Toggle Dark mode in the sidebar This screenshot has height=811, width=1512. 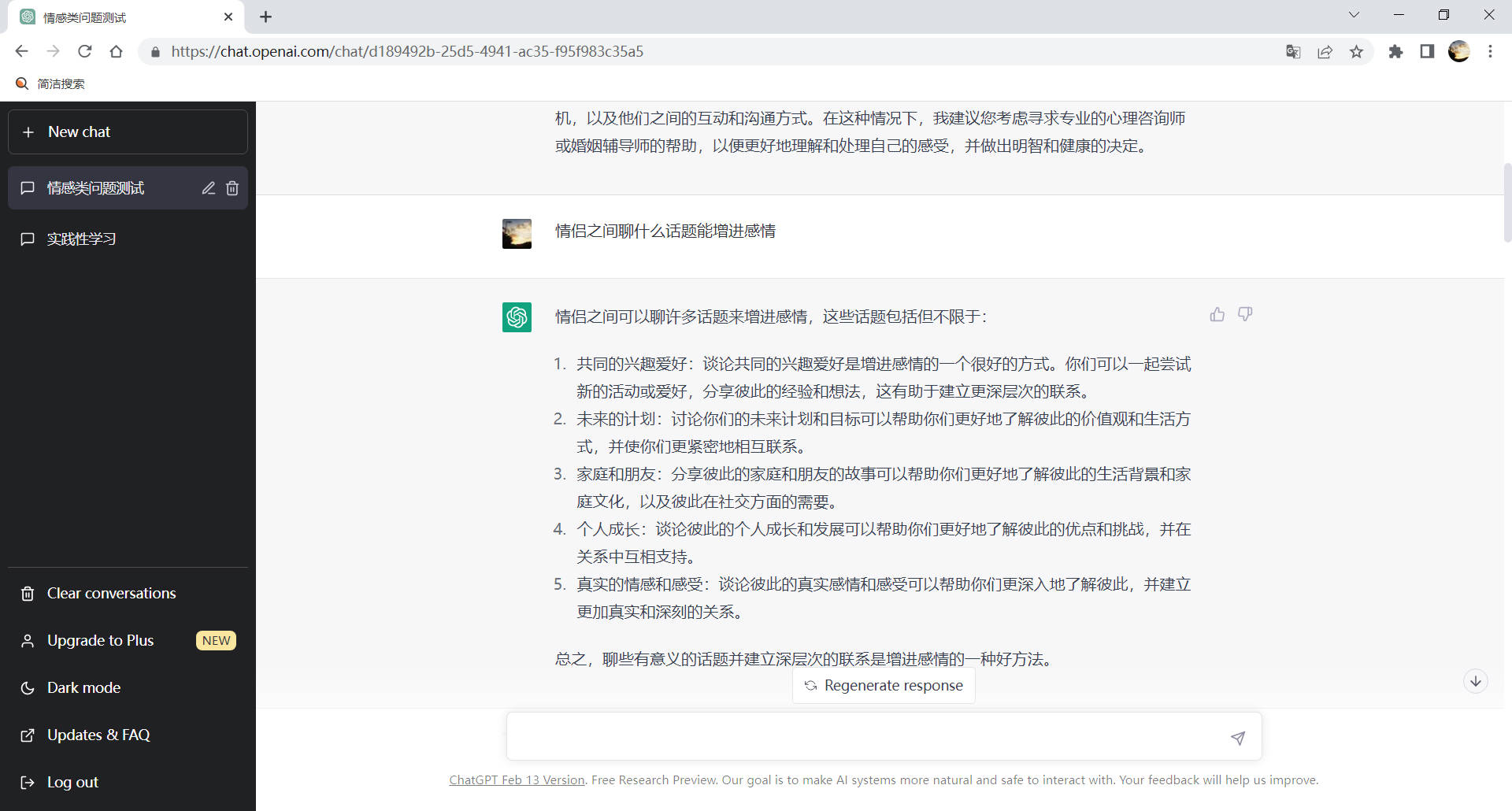point(83,687)
